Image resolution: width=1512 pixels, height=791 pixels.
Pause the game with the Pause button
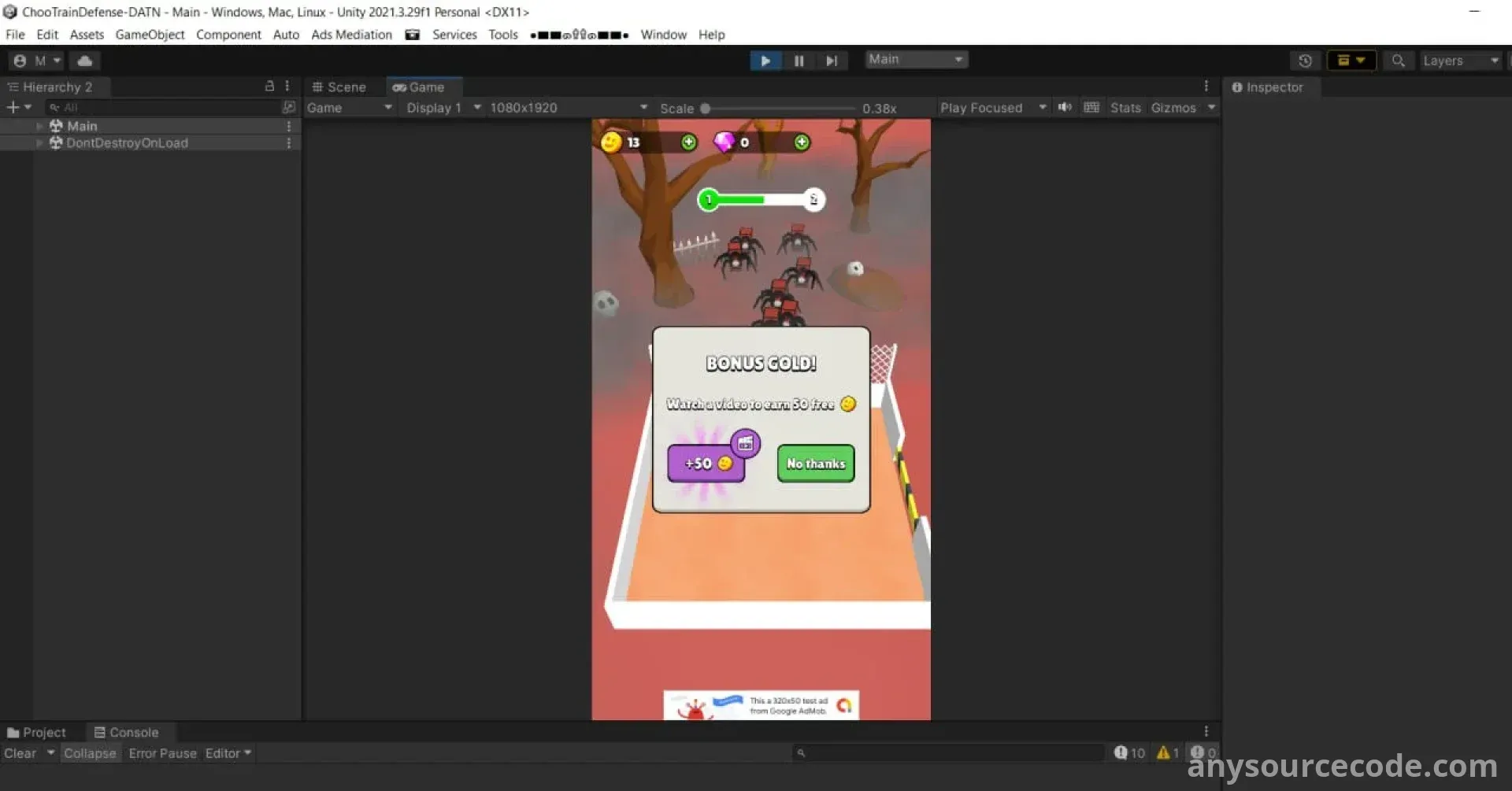tap(799, 60)
